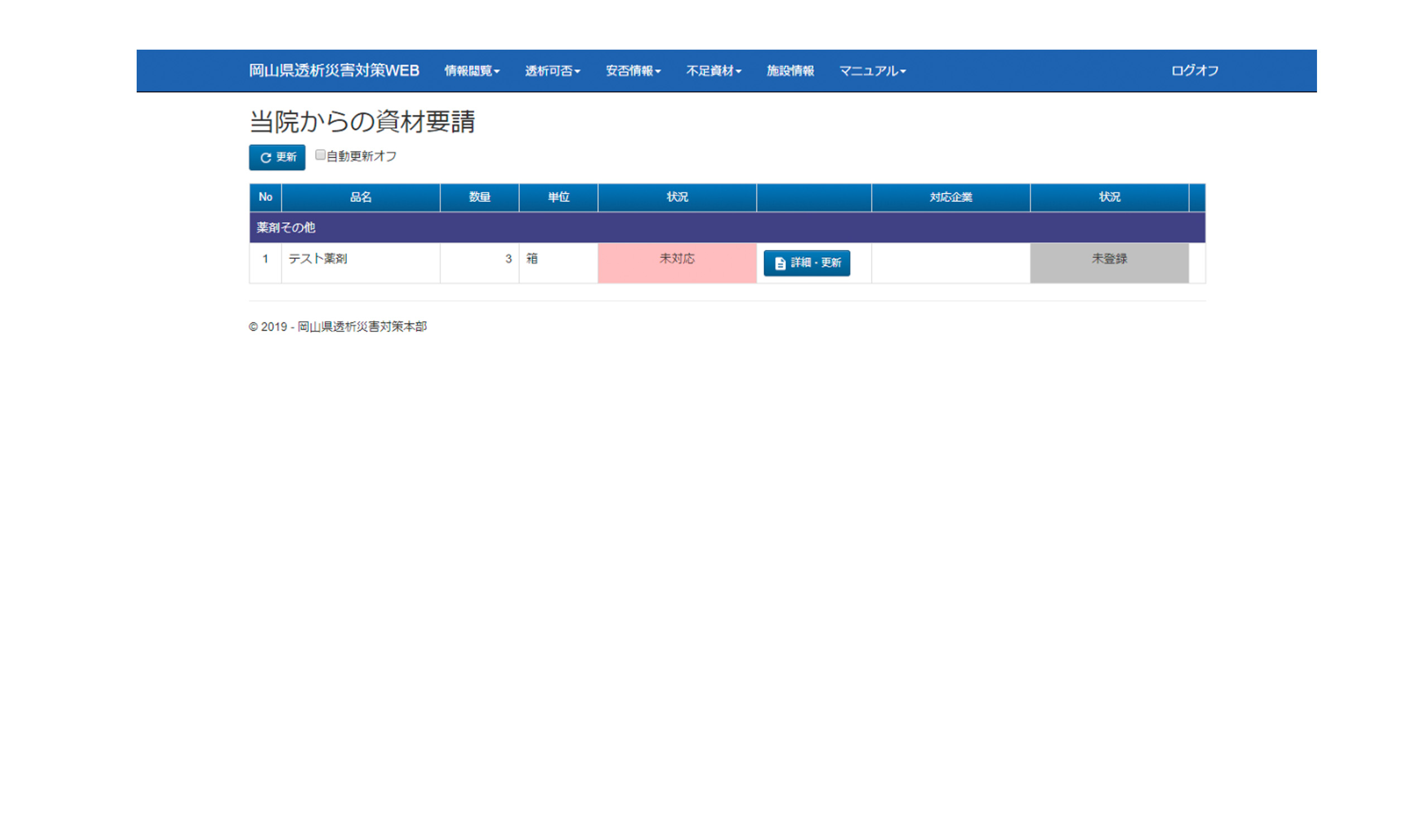Click the 数量 column header
Viewport: 1428px width, 840px height.
(x=479, y=197)
